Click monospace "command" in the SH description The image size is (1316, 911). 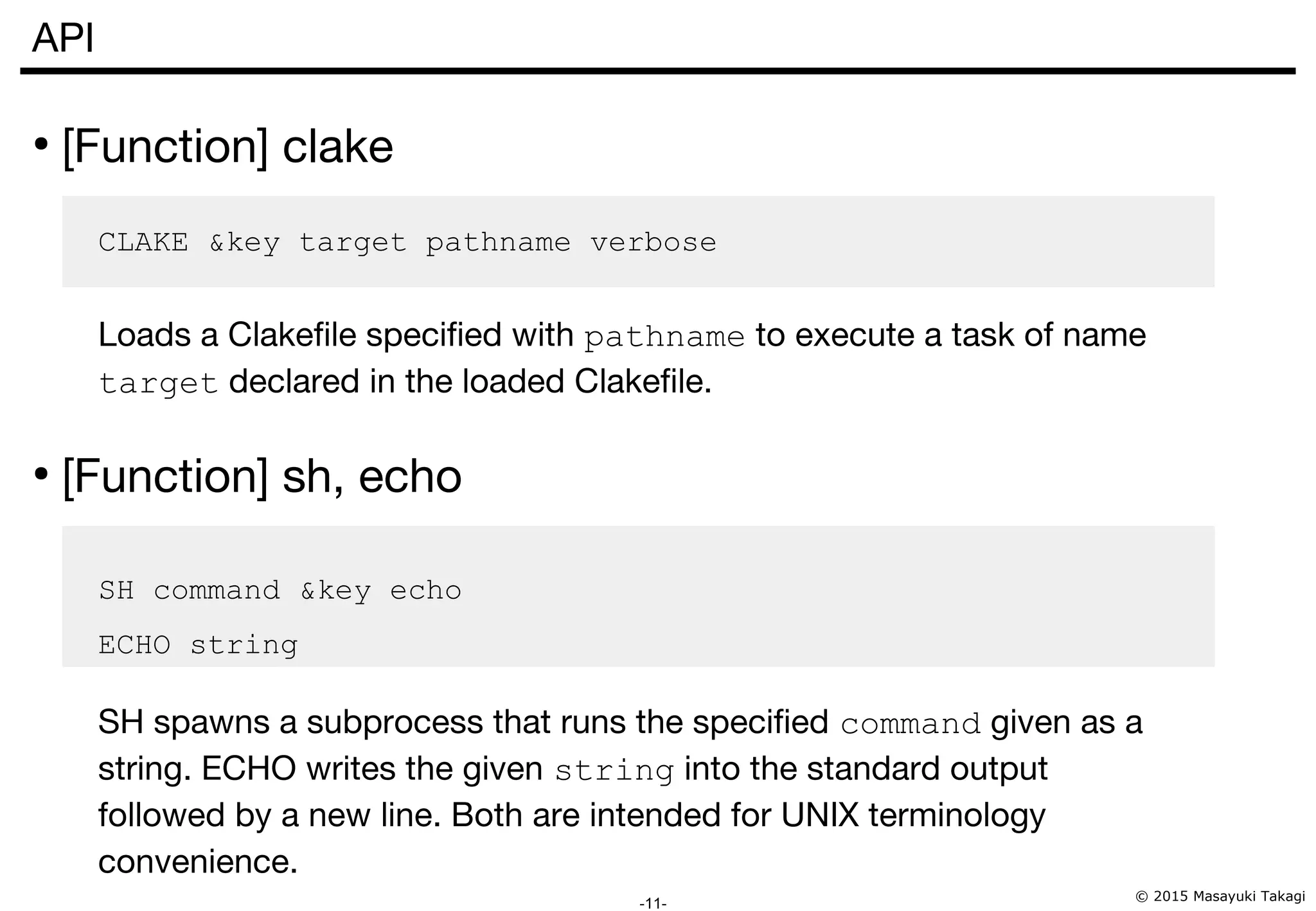(x=910, y=725)
